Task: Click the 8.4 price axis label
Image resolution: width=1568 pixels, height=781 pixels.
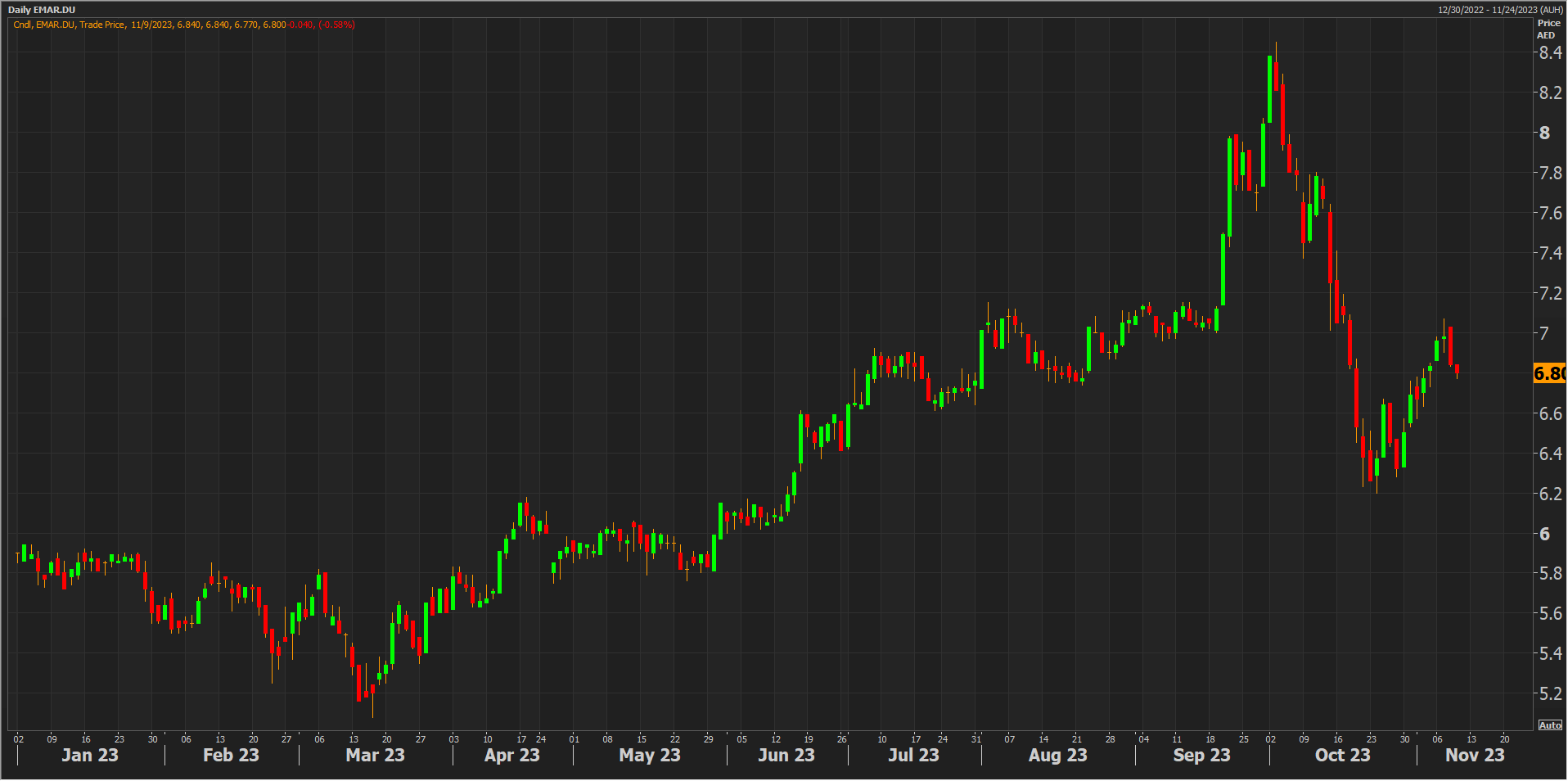Action: [1550, 52]
